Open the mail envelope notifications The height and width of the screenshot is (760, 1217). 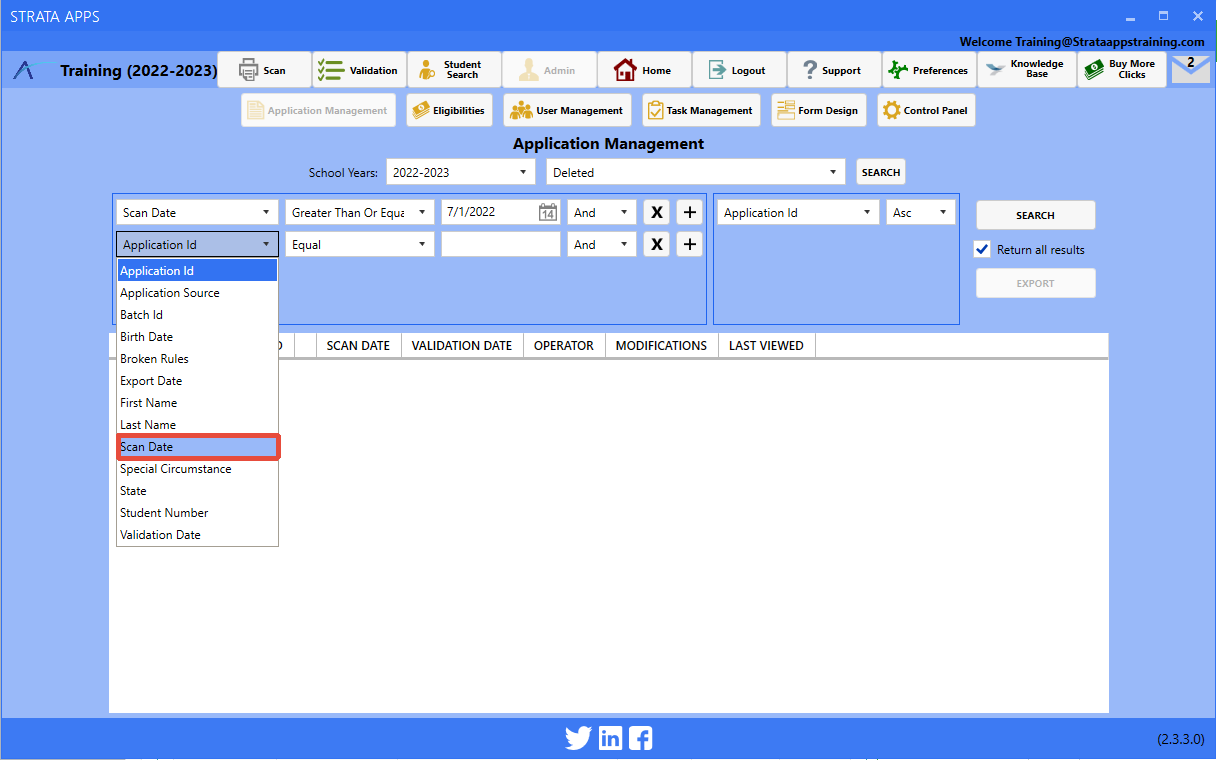(x=1190, y=69)
